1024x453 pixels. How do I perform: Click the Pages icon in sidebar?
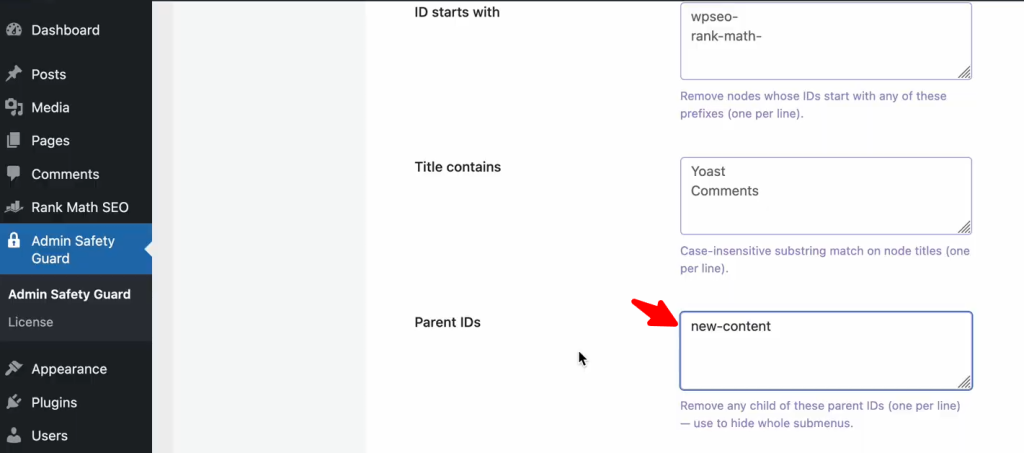point(14,141)
